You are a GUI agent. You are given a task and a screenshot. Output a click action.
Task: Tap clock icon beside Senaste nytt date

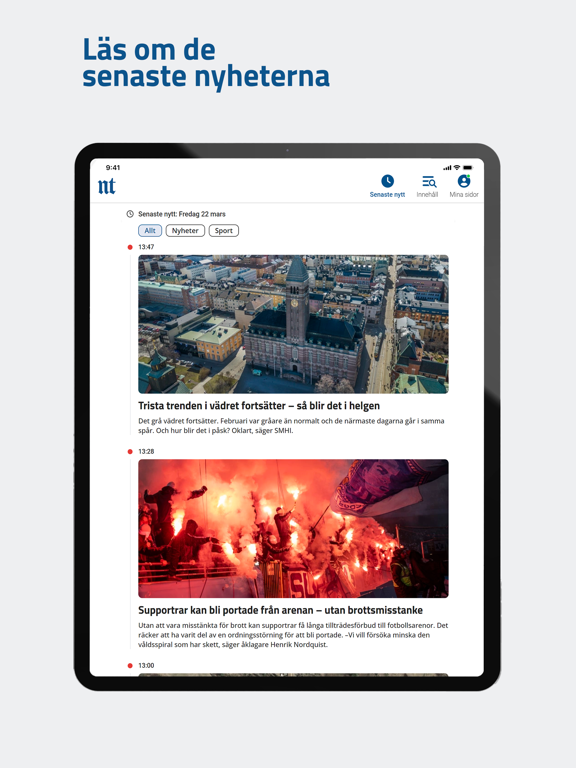[x=130, y=214]
